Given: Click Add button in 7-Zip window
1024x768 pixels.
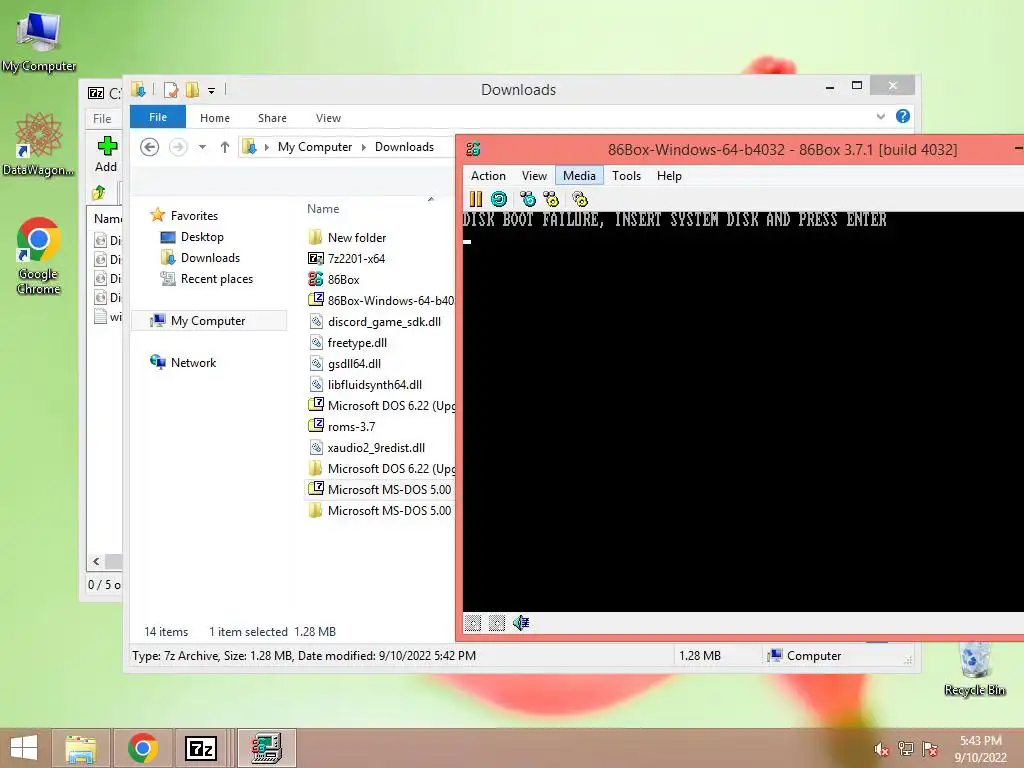Looking at the screenshot, I should pyautogui.click(x=106, y=154).
